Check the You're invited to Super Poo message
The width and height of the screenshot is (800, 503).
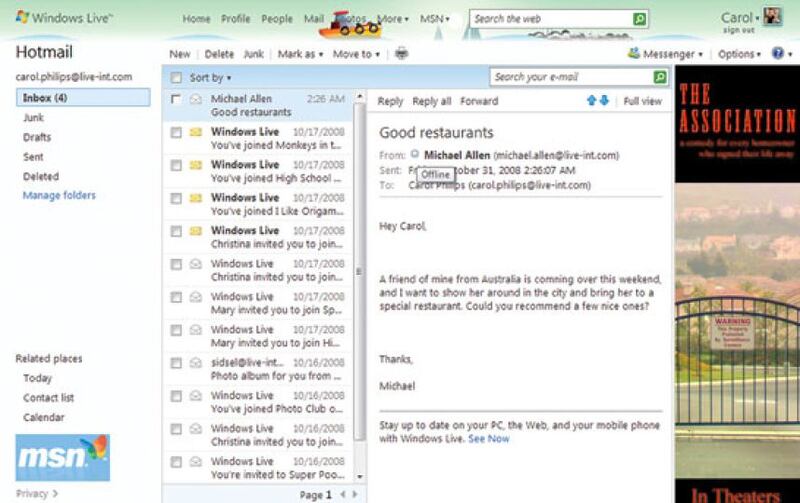tap(176, 462)
